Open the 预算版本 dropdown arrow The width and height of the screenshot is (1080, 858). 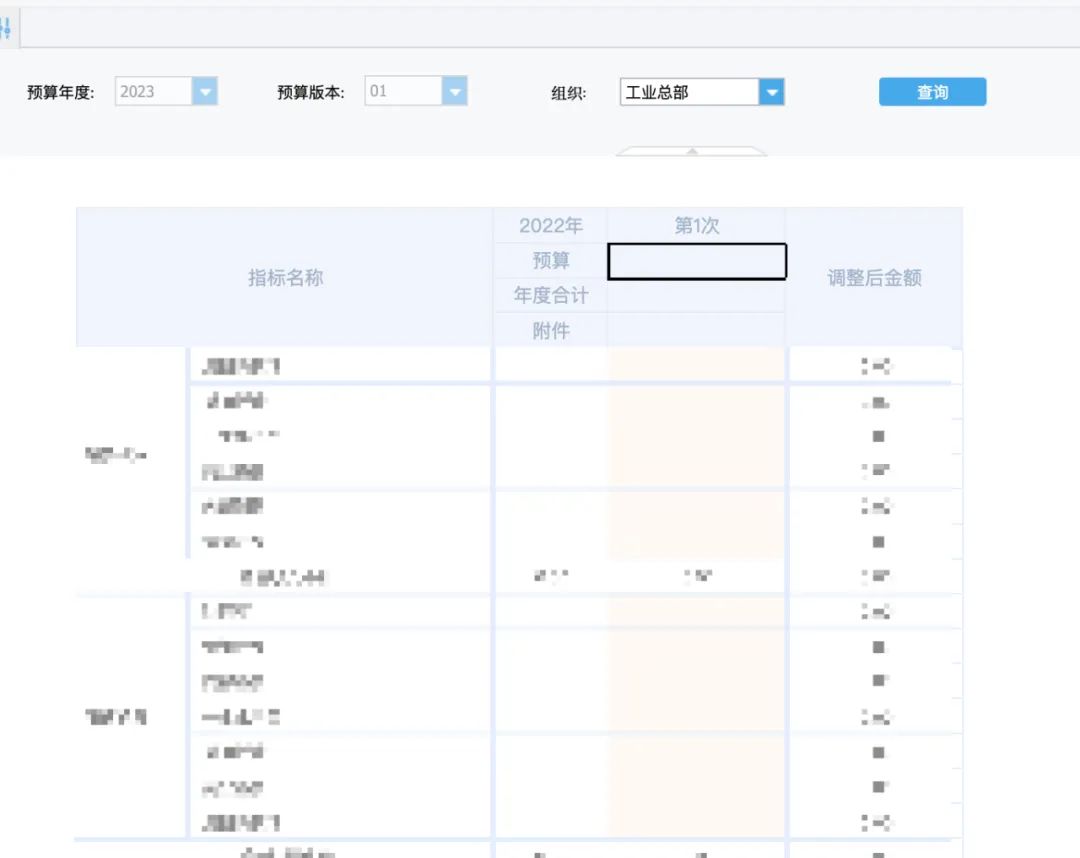(454, 91)
